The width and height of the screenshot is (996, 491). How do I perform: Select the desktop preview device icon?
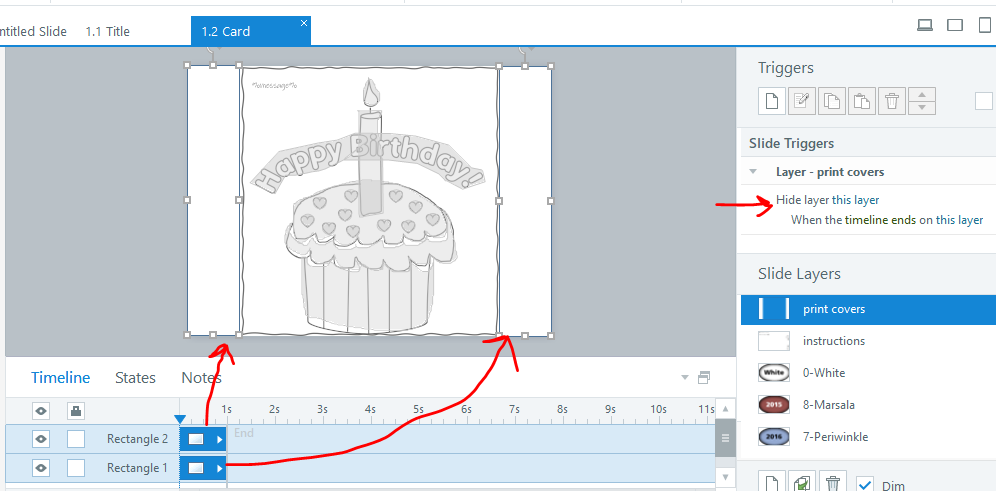click(x=925, y=25)
